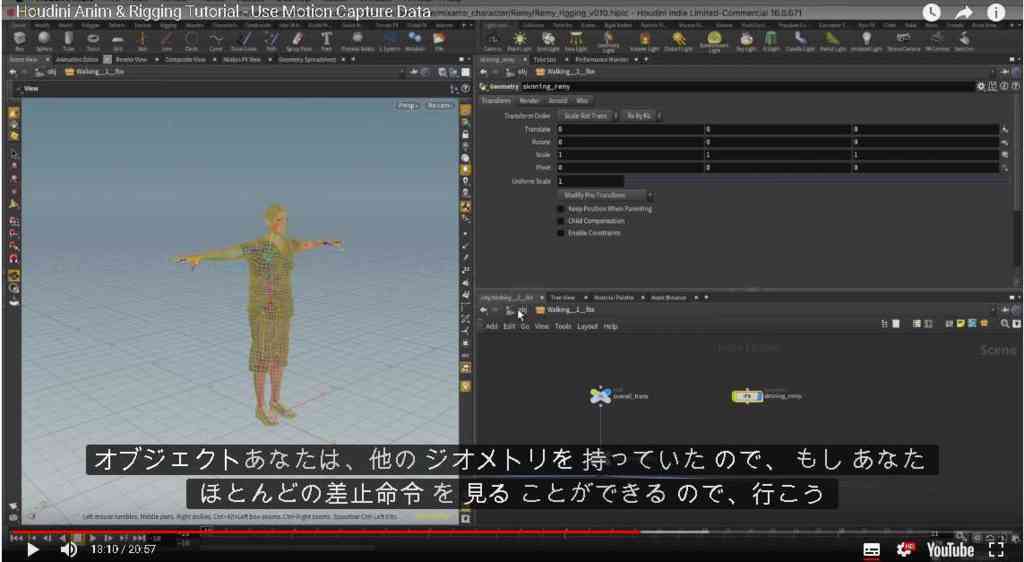This screenshot has height=562, width=1024.
Task: Open the Rx Ry Rz rotation order dropdown
Action: [x=641, y=116]
